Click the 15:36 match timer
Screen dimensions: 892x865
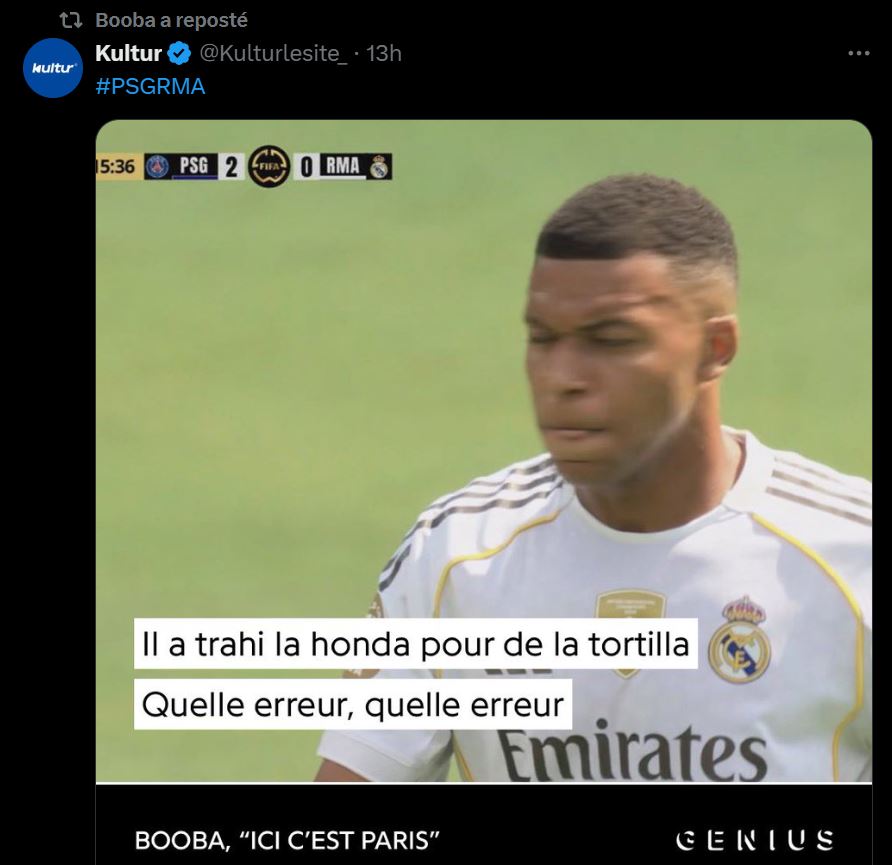pos(117,167)
